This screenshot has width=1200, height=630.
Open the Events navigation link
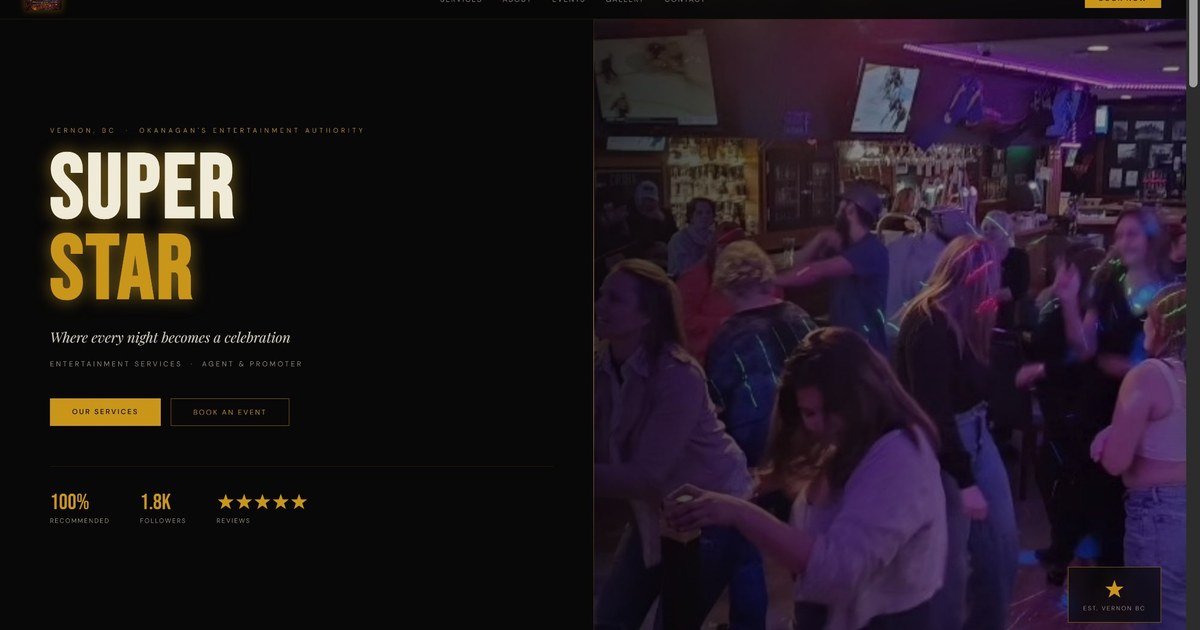pos(568,2)
